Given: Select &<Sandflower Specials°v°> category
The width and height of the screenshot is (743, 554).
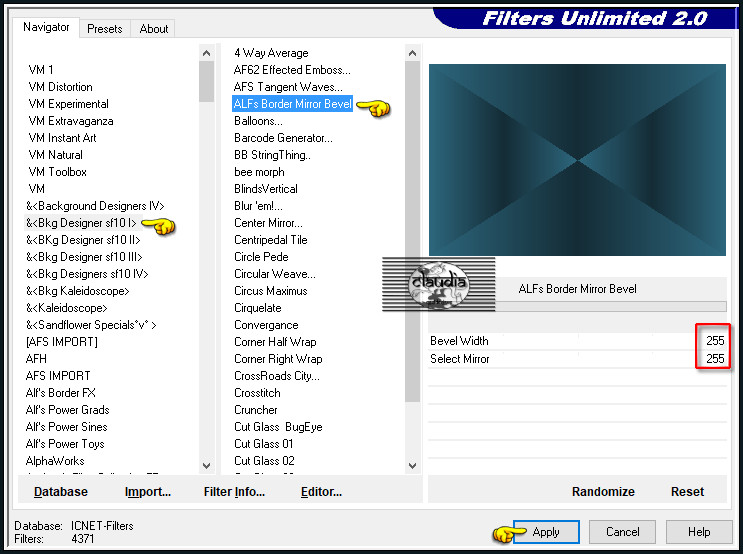Looking at the screenshot, I should (91, 325).
